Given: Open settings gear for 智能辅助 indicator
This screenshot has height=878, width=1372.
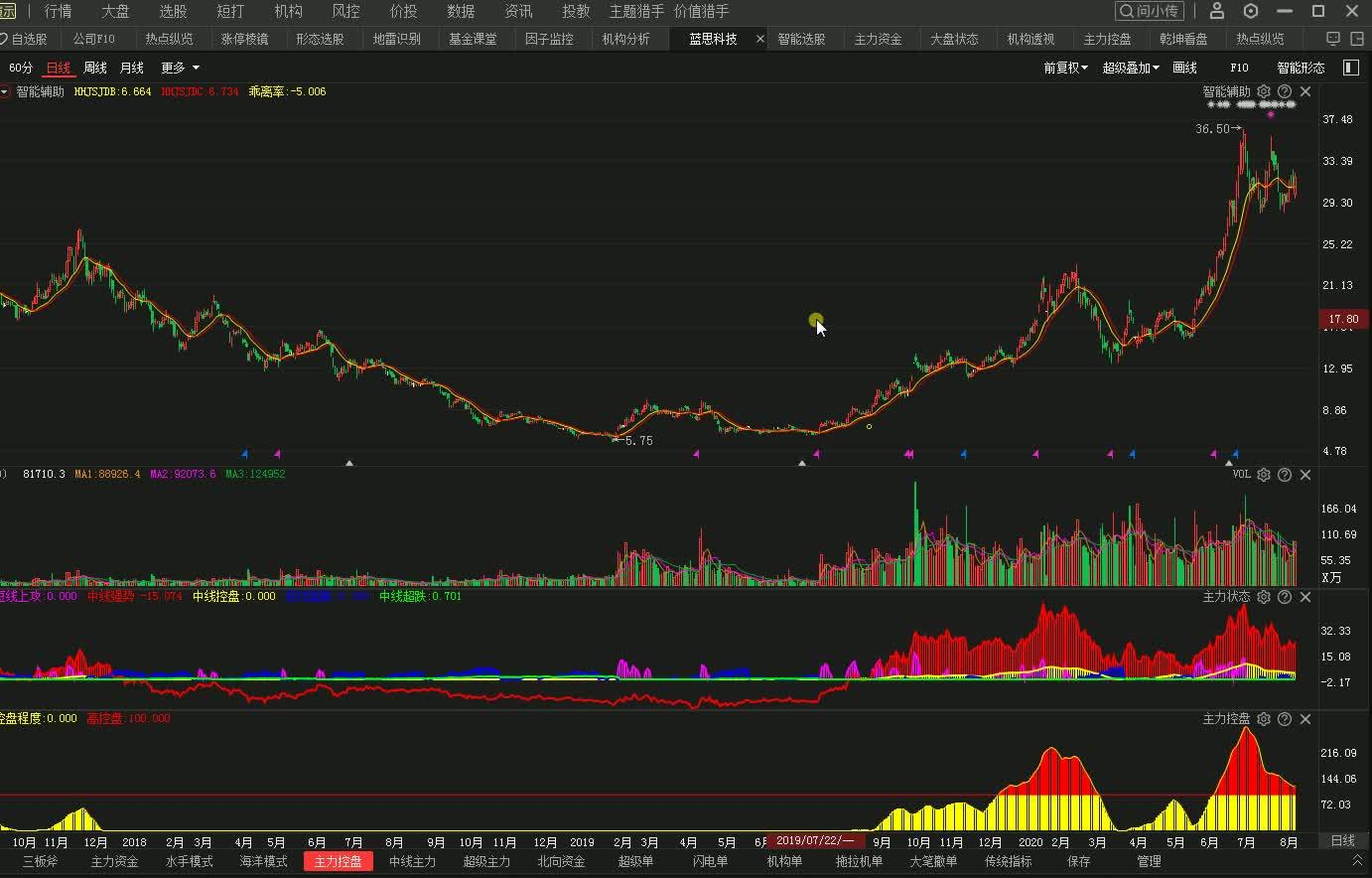Looking at the screenshot, I should tap(1264, 91).
